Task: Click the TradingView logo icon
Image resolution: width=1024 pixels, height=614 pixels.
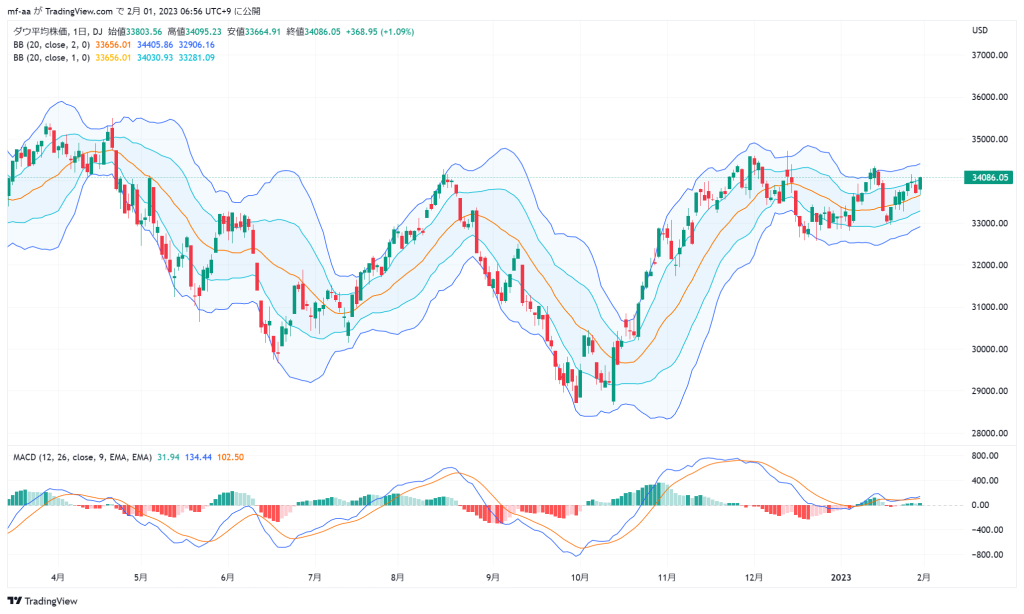Action: 14,601
